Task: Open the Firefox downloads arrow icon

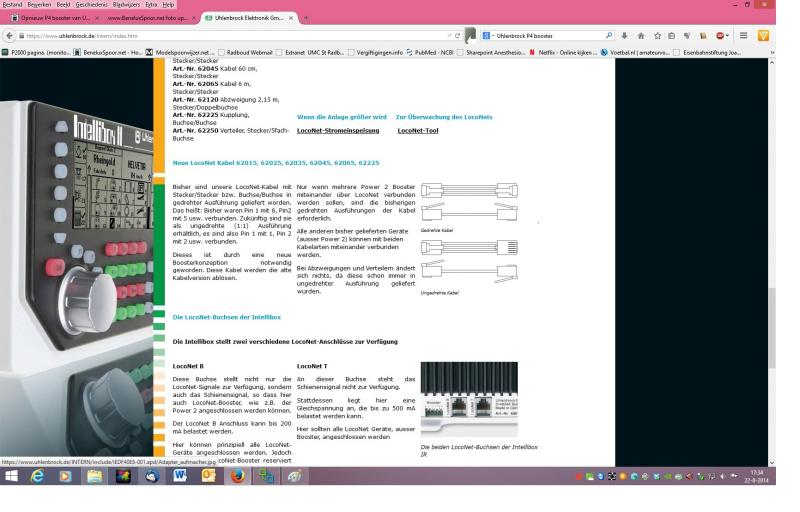Action: (624, 36)
